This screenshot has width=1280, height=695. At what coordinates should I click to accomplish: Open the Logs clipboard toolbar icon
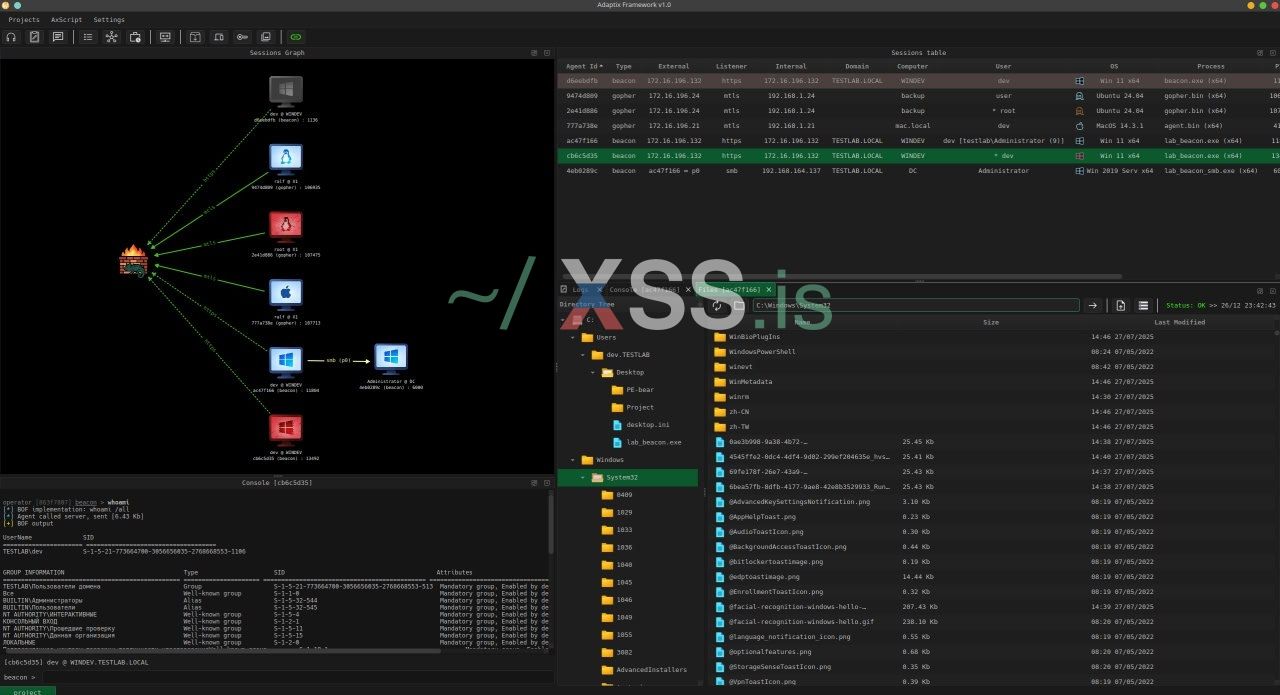(35, 37)
